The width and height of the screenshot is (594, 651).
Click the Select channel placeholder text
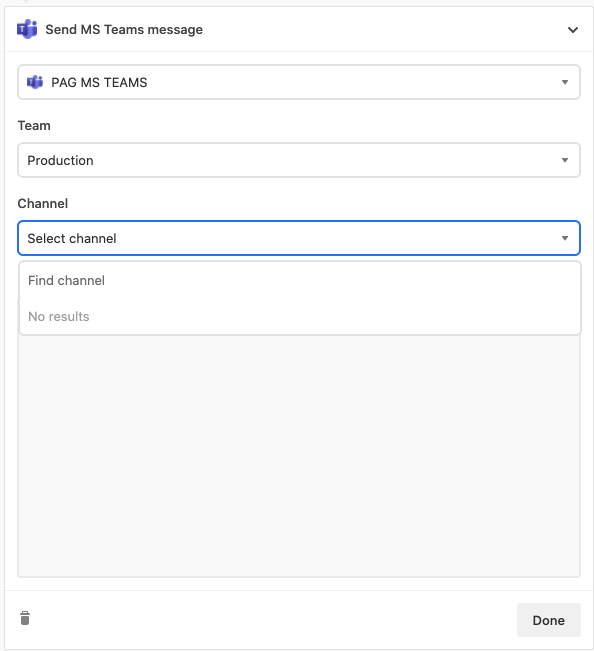(72, 238)
